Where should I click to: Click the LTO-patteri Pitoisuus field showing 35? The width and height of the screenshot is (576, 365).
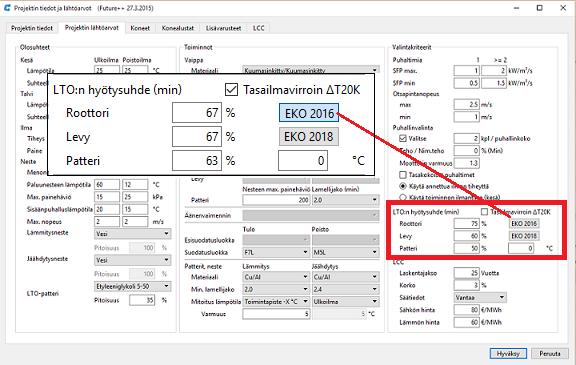[142, 300]
